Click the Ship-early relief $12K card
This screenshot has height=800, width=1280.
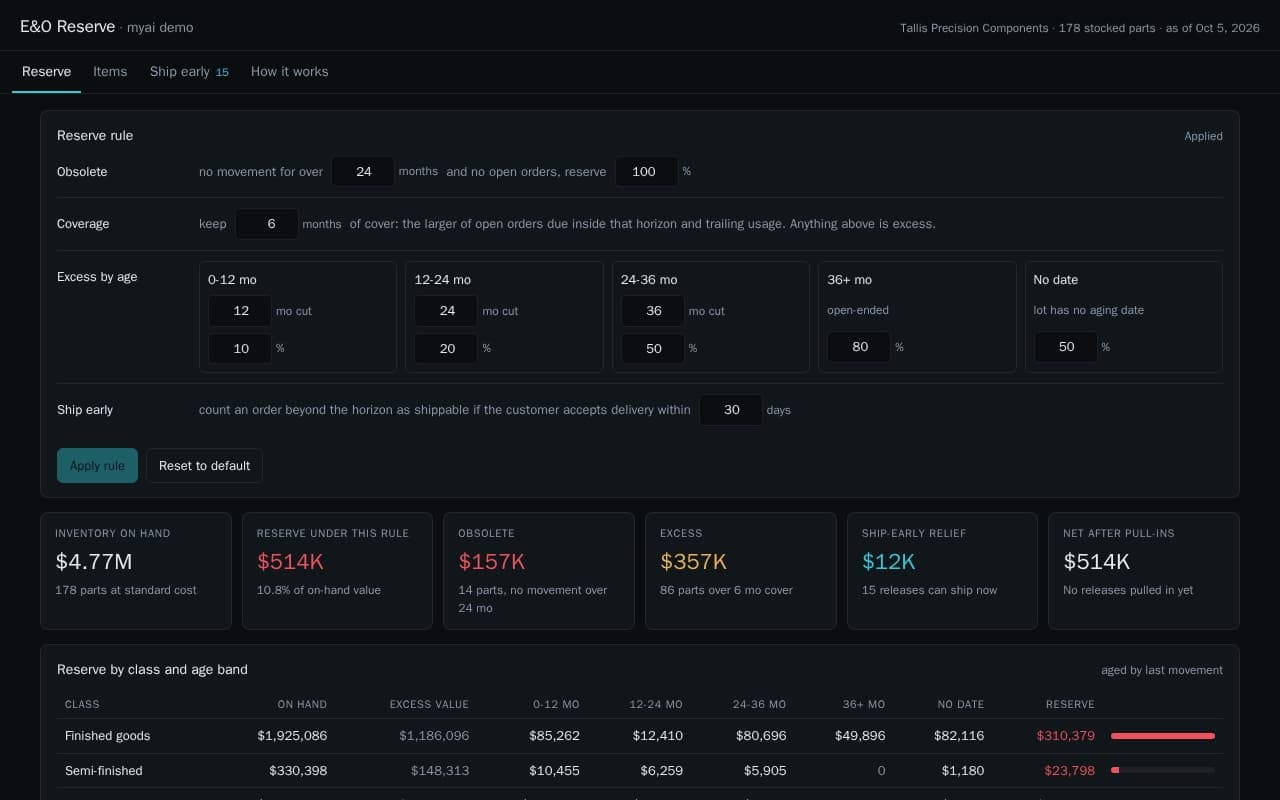point(942,571)
